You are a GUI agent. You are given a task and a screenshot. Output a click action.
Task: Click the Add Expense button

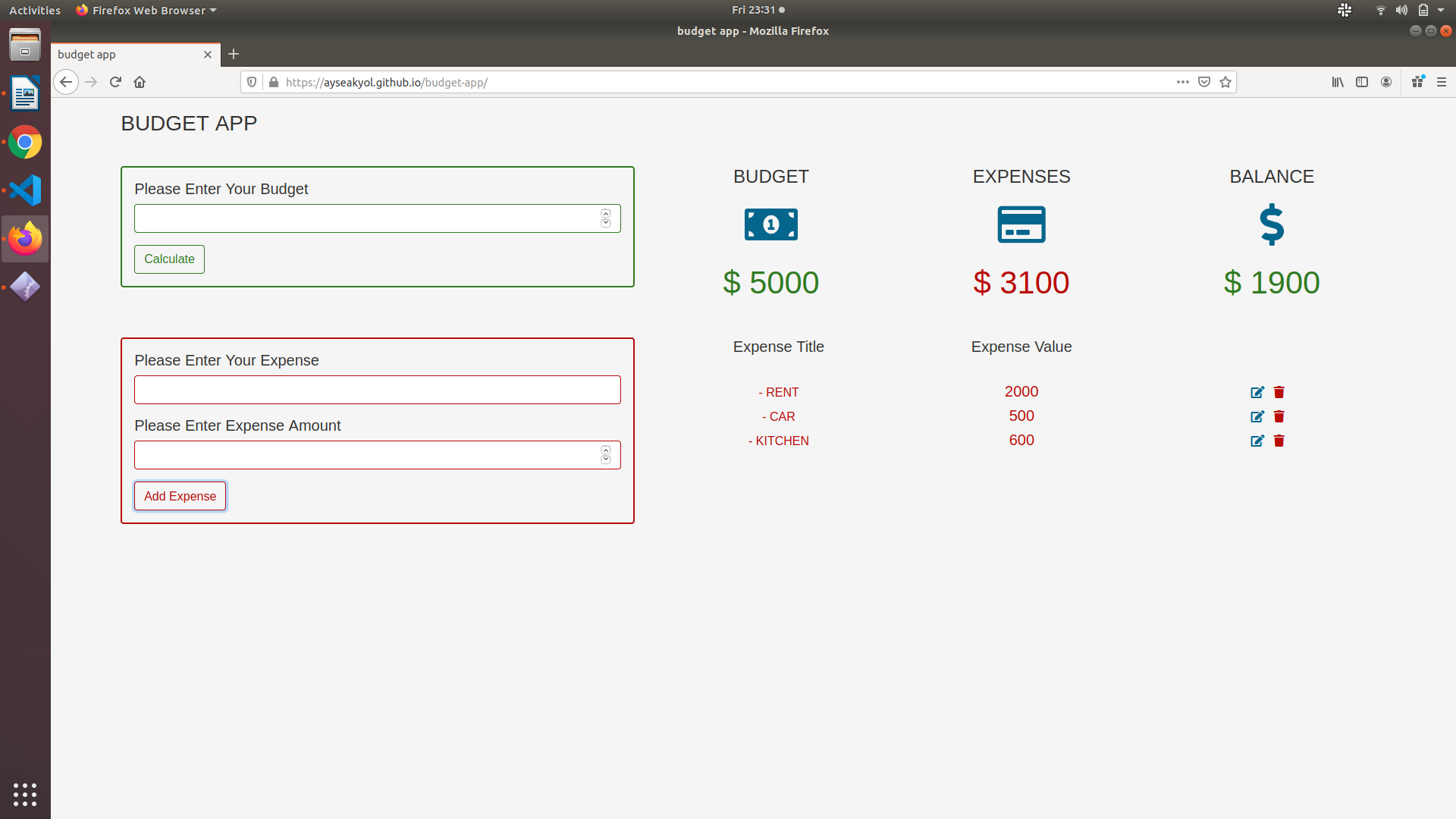(179, 495)
